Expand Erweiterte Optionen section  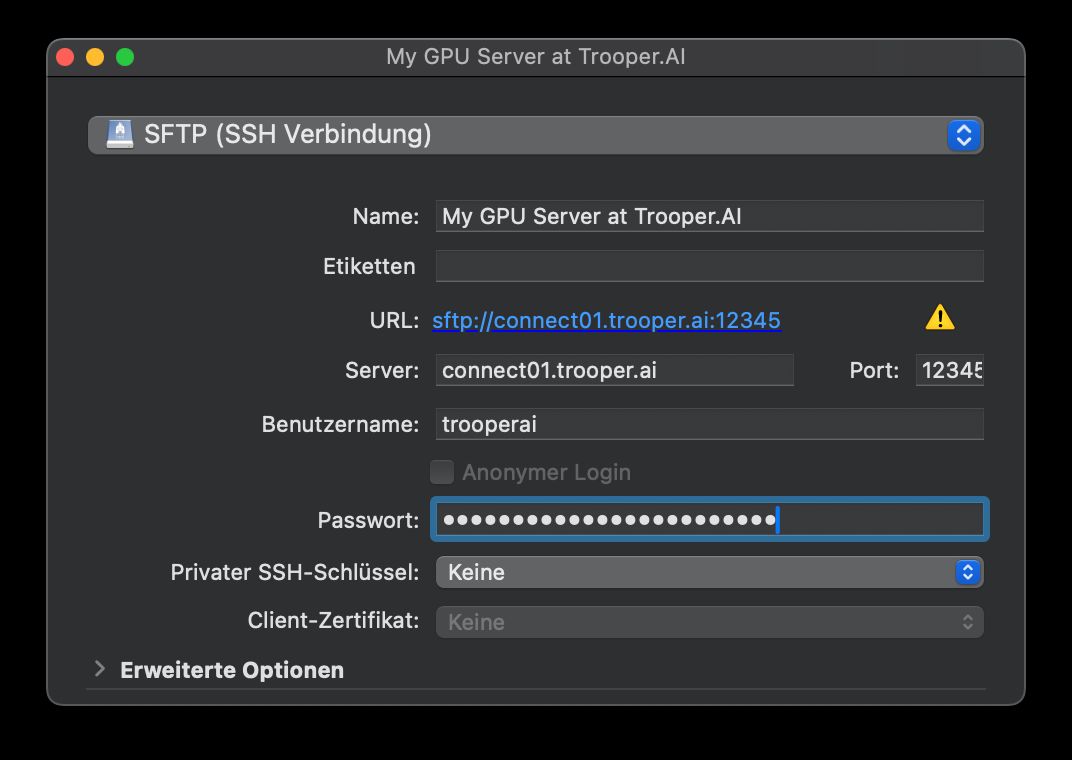coord(100,669)
